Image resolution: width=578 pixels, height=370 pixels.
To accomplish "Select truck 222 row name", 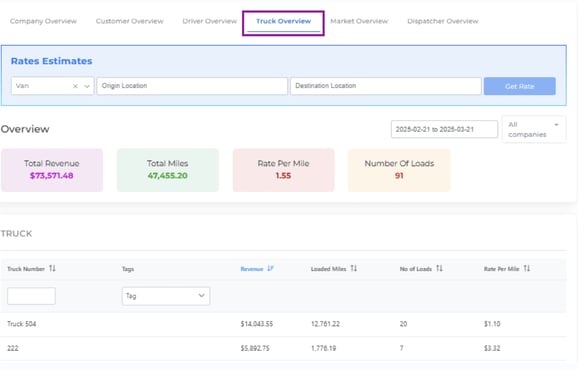I will pyautogui.click(x=13, y=348).
